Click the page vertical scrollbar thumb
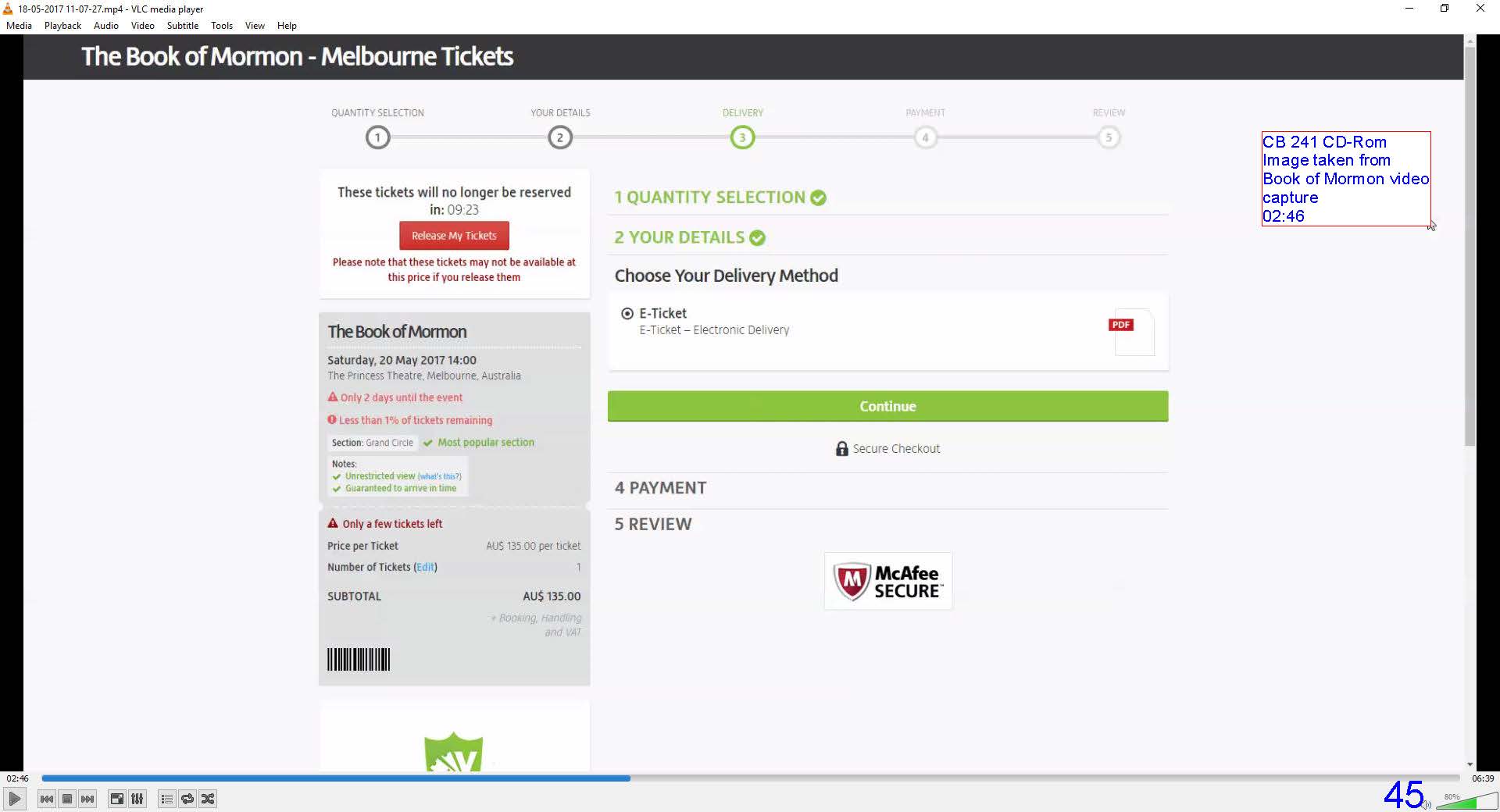1500x812 pixels. click(x=1470, y=246)
